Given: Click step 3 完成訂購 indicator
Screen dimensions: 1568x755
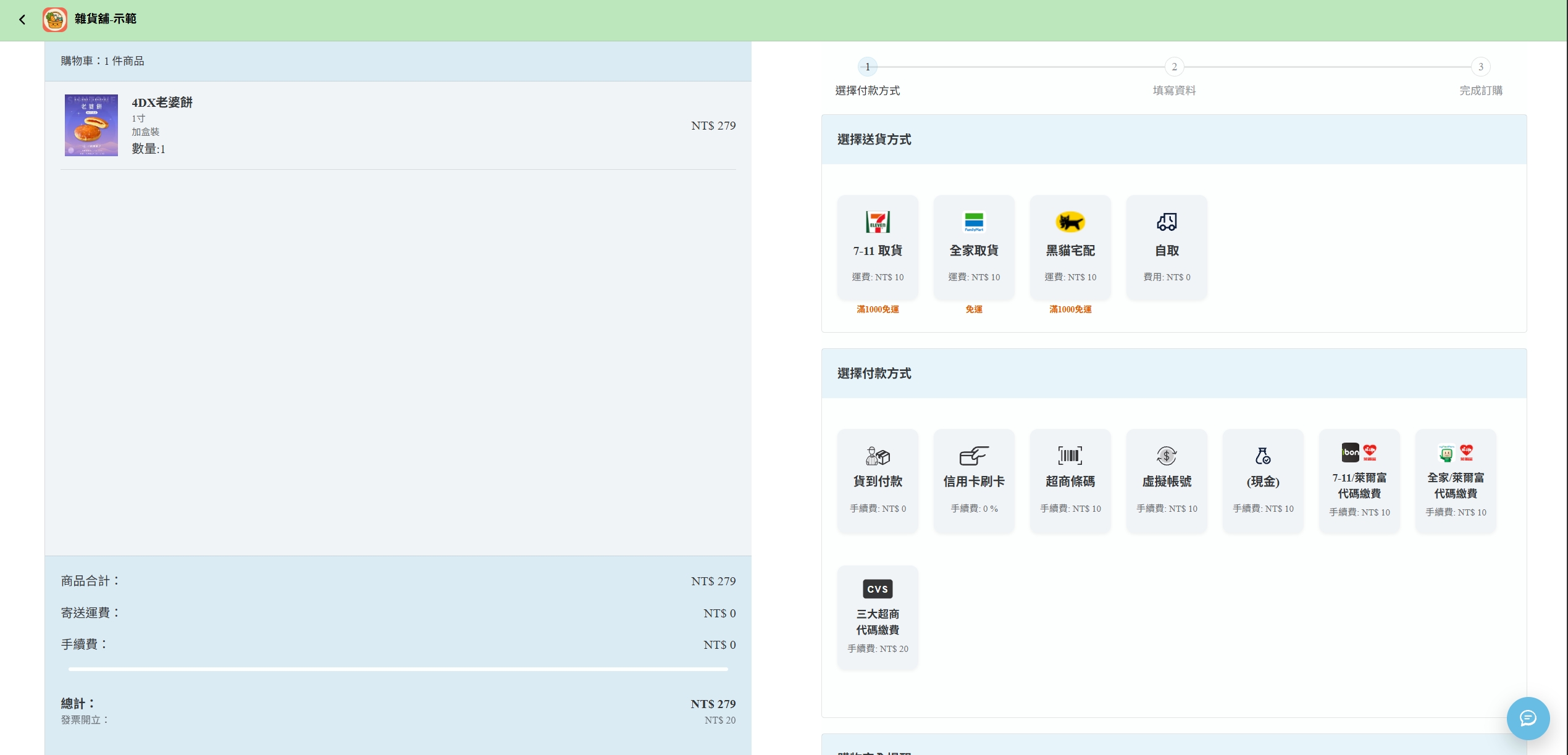Looking at the screenshot, I should coord(1480,67).
